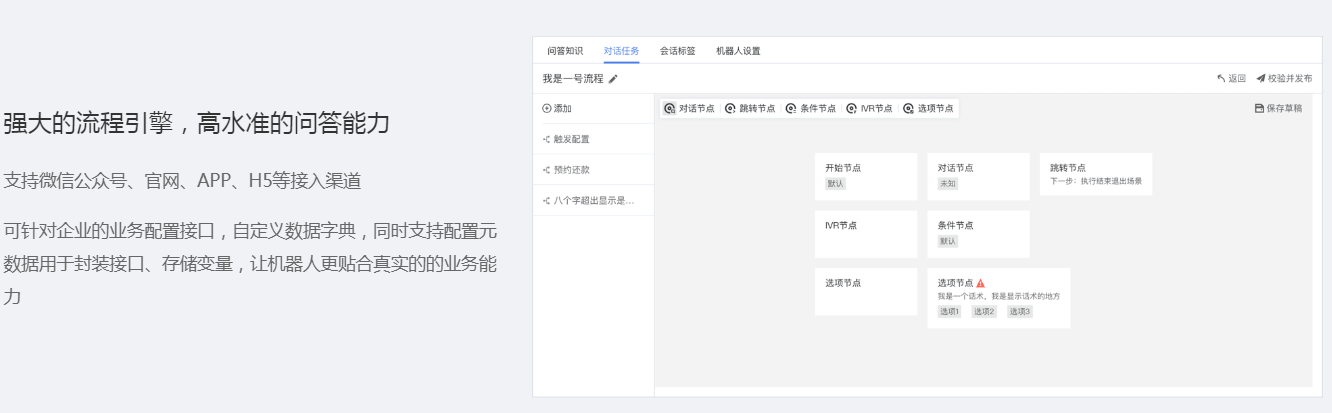Switch to the 问答知识 tab

(565, 51)
